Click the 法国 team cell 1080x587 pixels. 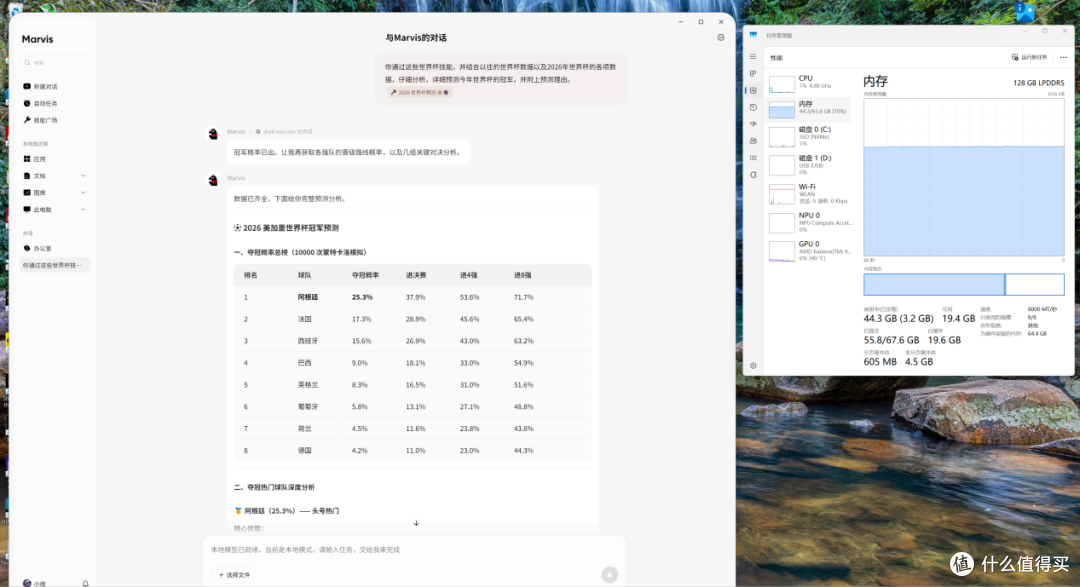(x=304, y=319)
